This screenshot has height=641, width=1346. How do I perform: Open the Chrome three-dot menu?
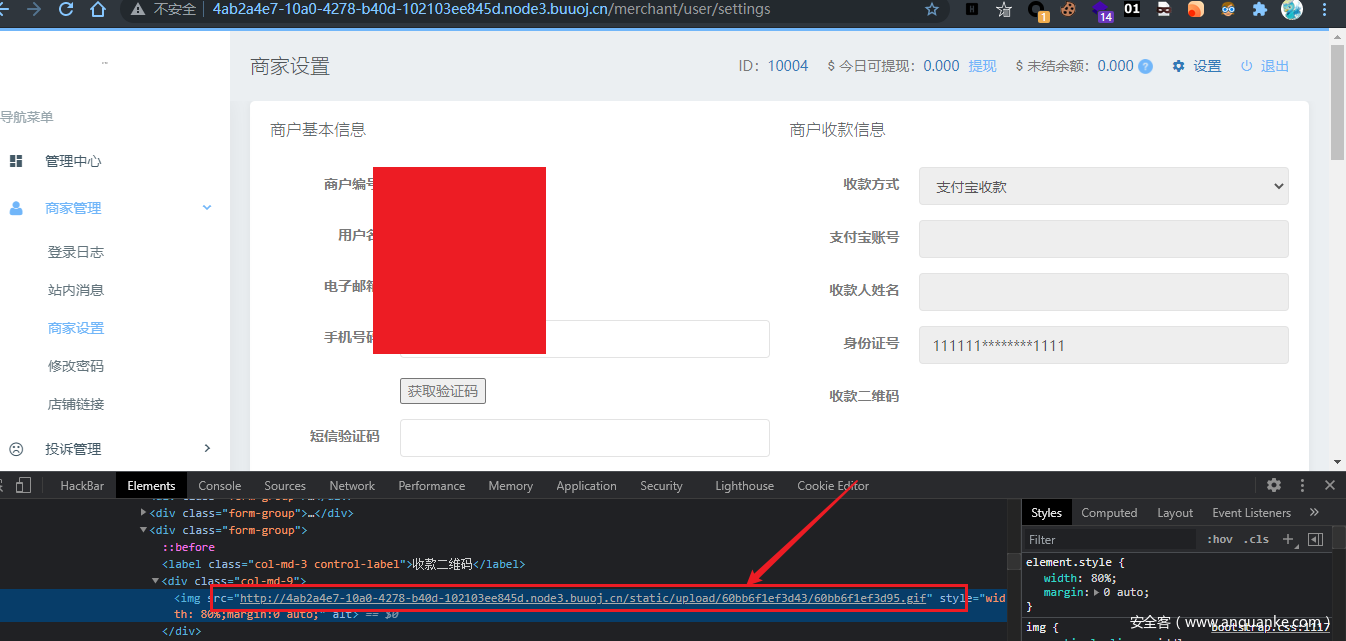click(1325, 10)
